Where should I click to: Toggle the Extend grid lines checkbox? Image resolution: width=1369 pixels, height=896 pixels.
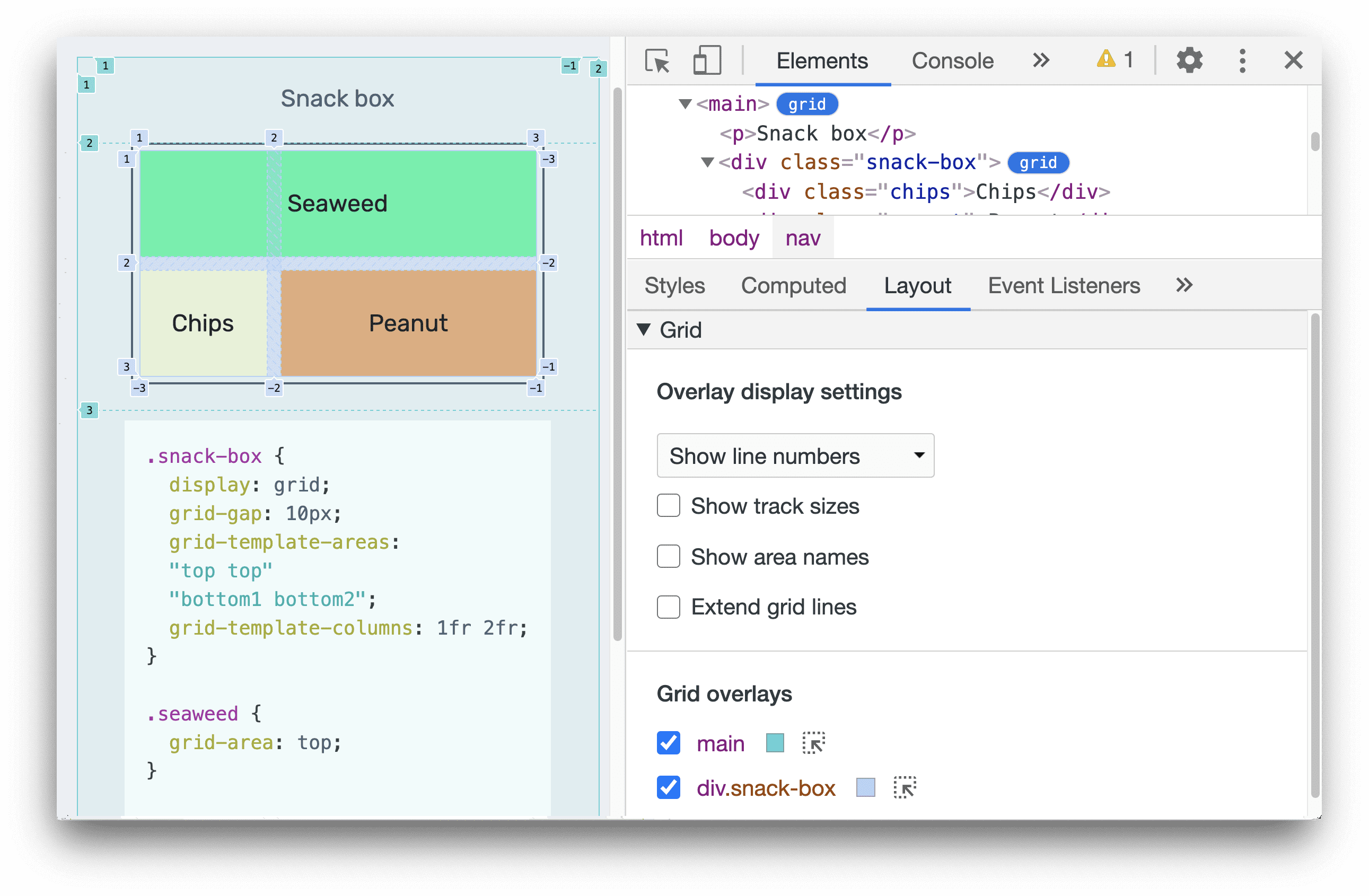click(x=666, y=608)
